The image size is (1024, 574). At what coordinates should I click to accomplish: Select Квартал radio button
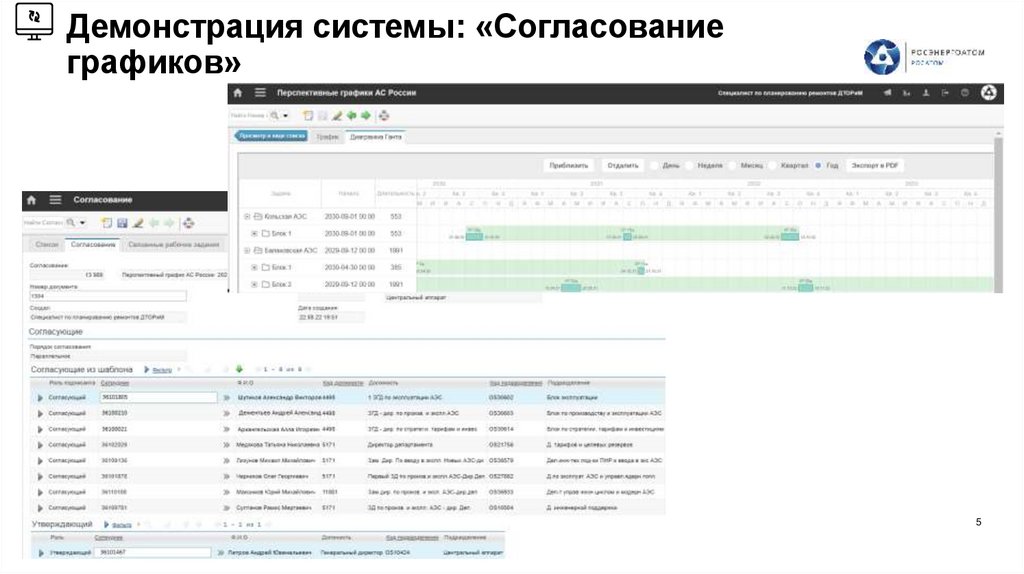click(772, 166)
